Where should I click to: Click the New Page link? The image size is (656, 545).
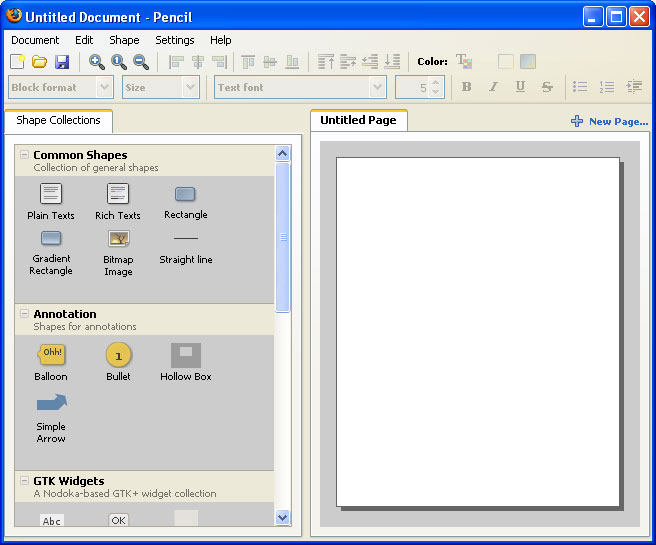tap(609, 122)
